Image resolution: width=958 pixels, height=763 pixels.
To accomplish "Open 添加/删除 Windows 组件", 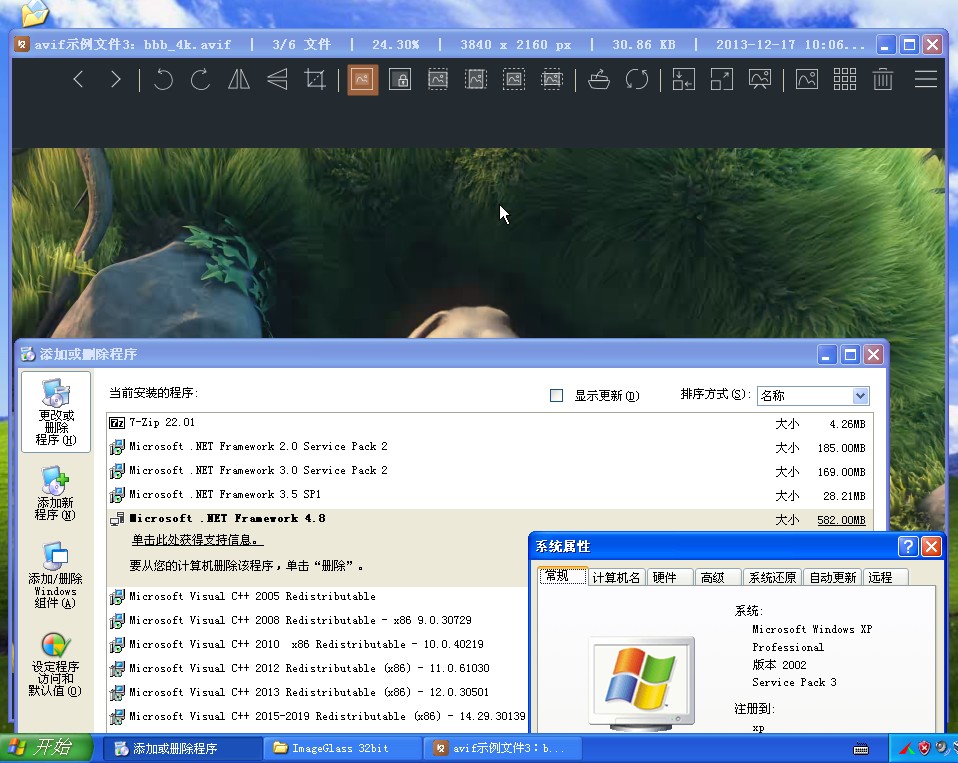I will pos(56,575).
